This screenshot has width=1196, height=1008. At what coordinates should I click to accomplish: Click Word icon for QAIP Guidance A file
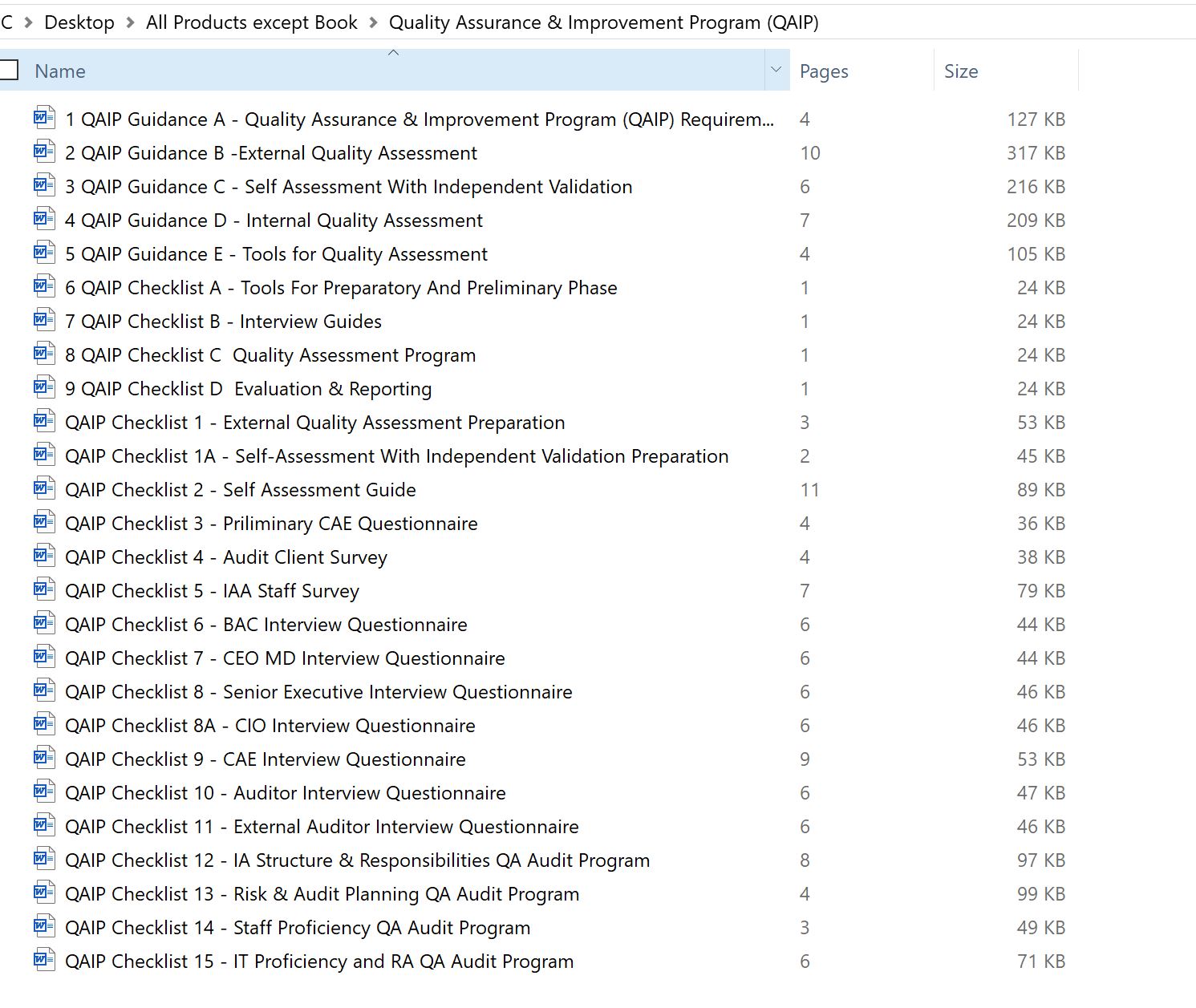click(x=44, y=119)
